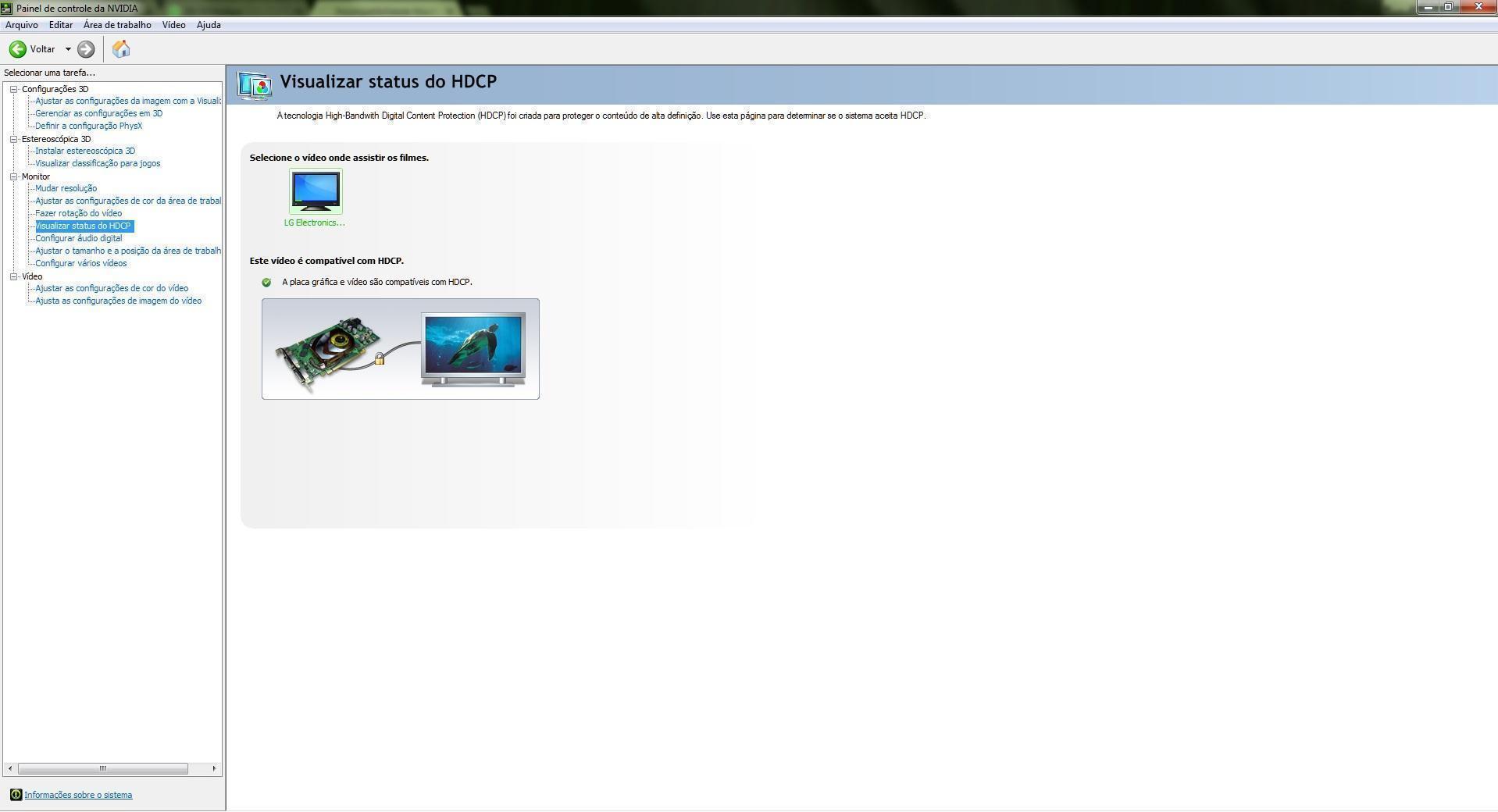Open Ajustar as configurações da imagem task
The image size is (1498, 812).
128,101
